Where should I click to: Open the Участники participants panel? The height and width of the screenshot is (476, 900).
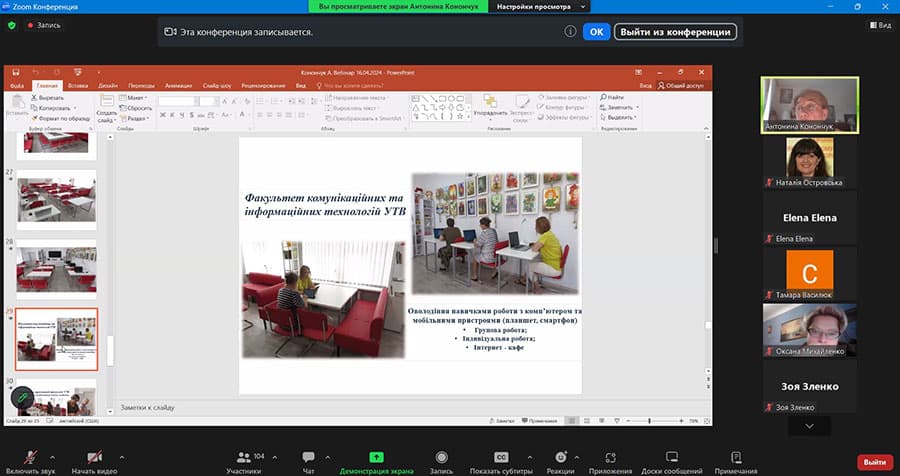[243, 457]
